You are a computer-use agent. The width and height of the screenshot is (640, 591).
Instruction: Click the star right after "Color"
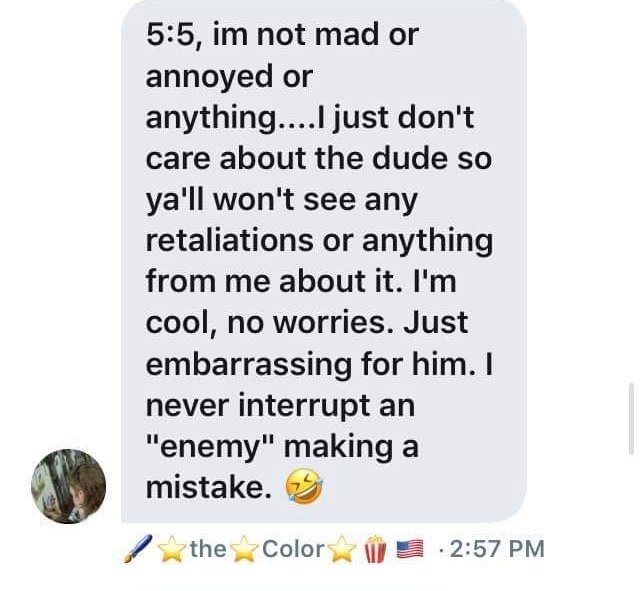(x=342, y=549)
